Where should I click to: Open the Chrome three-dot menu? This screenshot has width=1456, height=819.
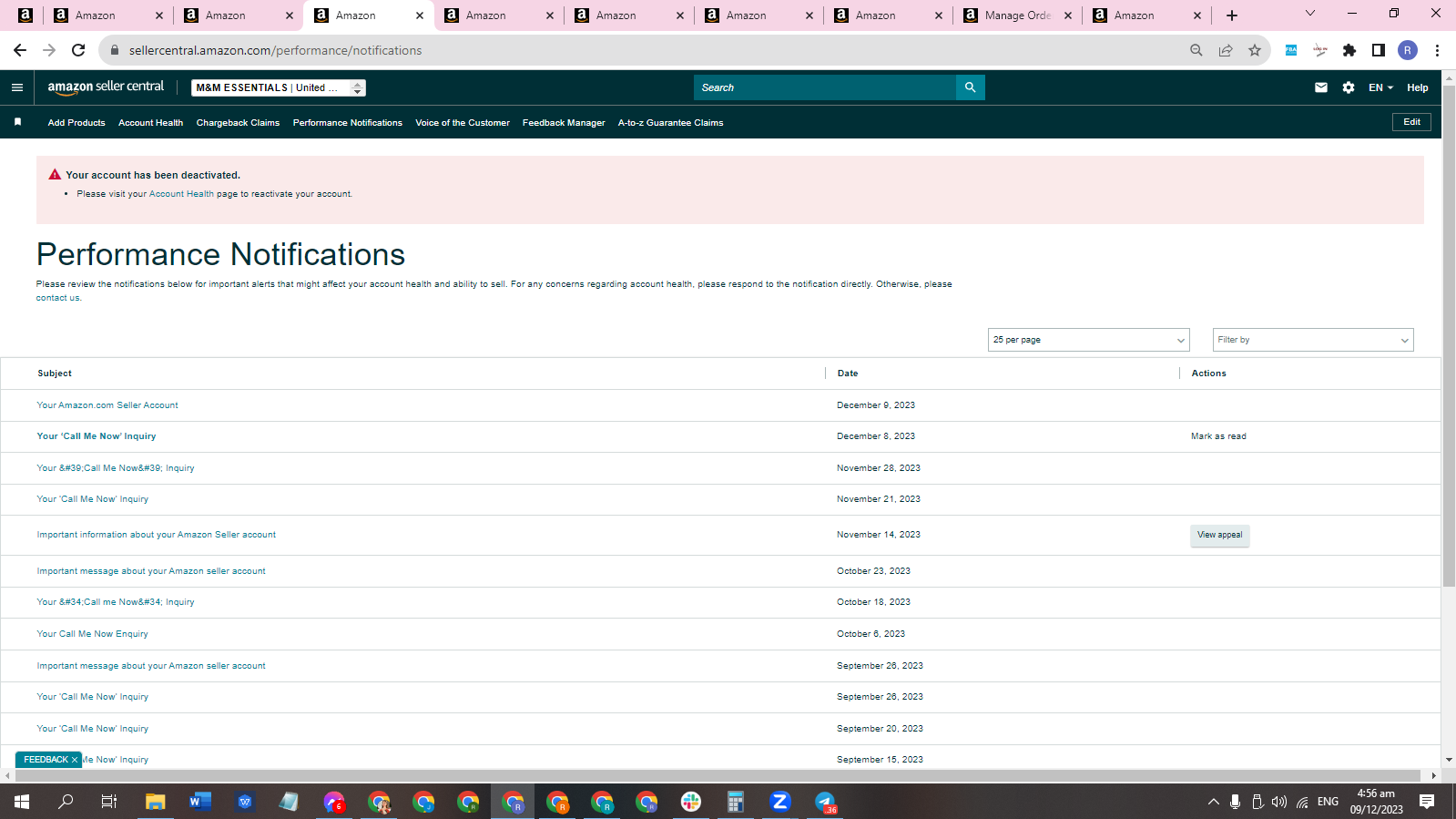click(1437, 50)
